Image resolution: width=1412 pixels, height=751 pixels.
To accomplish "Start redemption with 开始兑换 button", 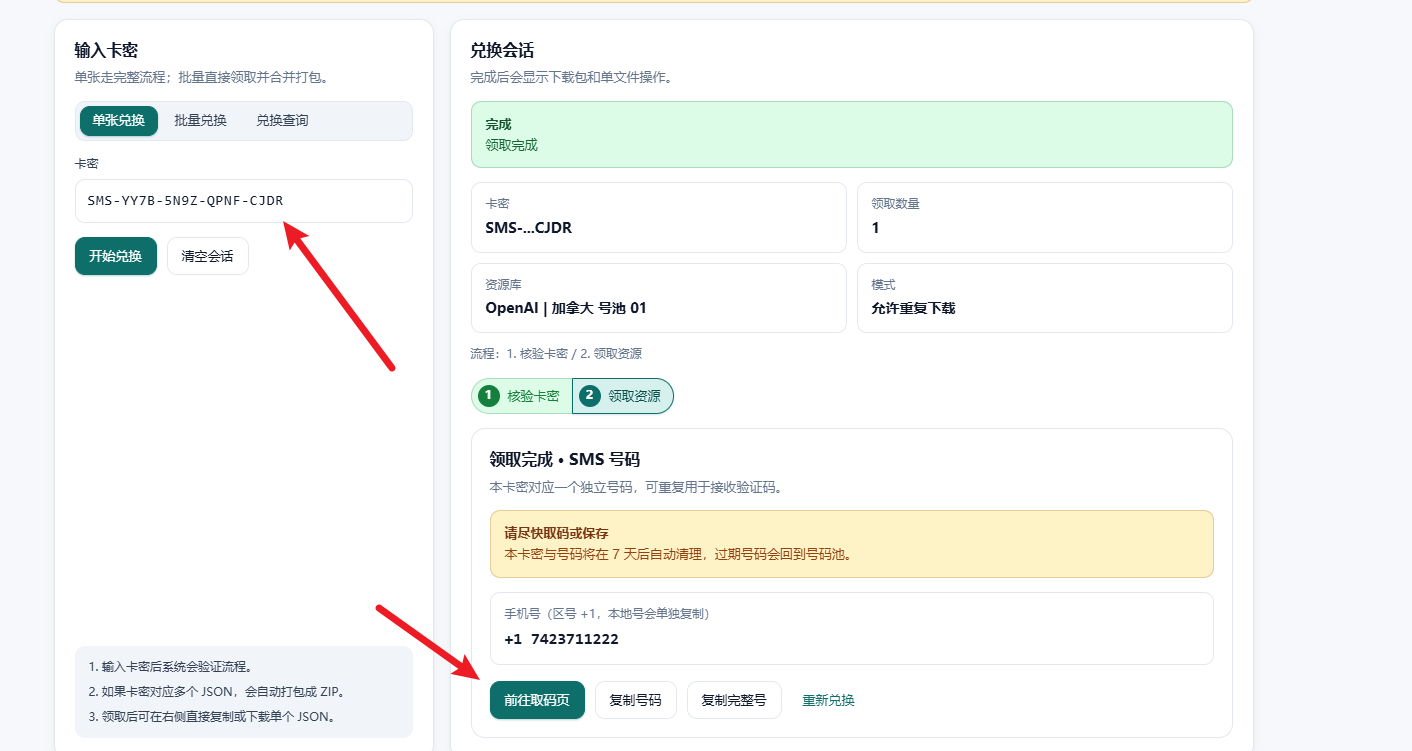I will pyautogui.click(x=116, y=256).
